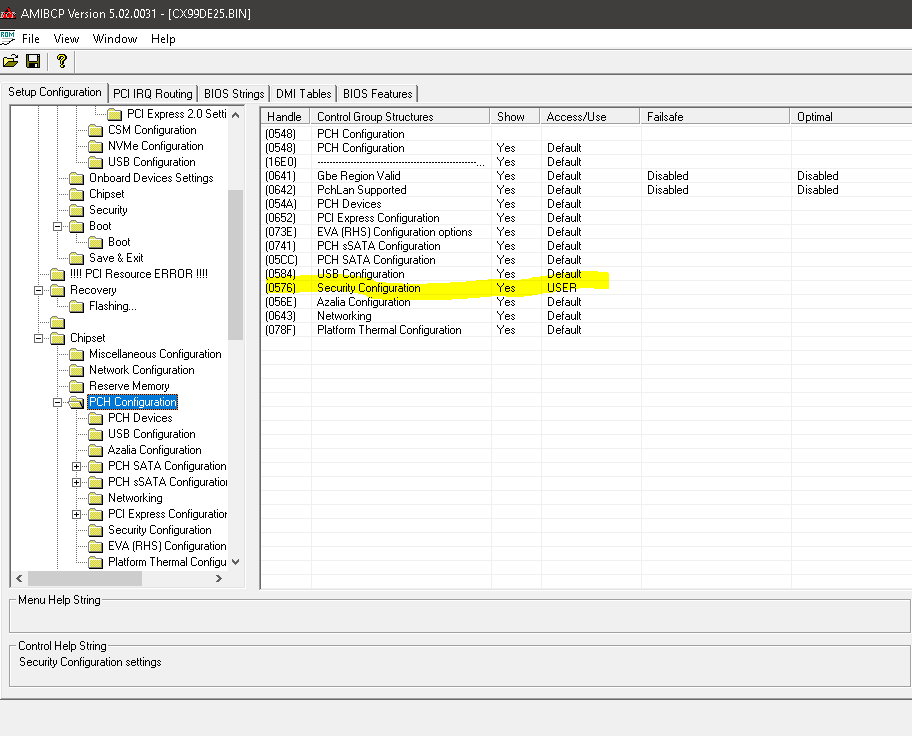Screen dimensions: 912x736
Task: Open the View menu
Action: pyautogui.click(x=66, y=39)
